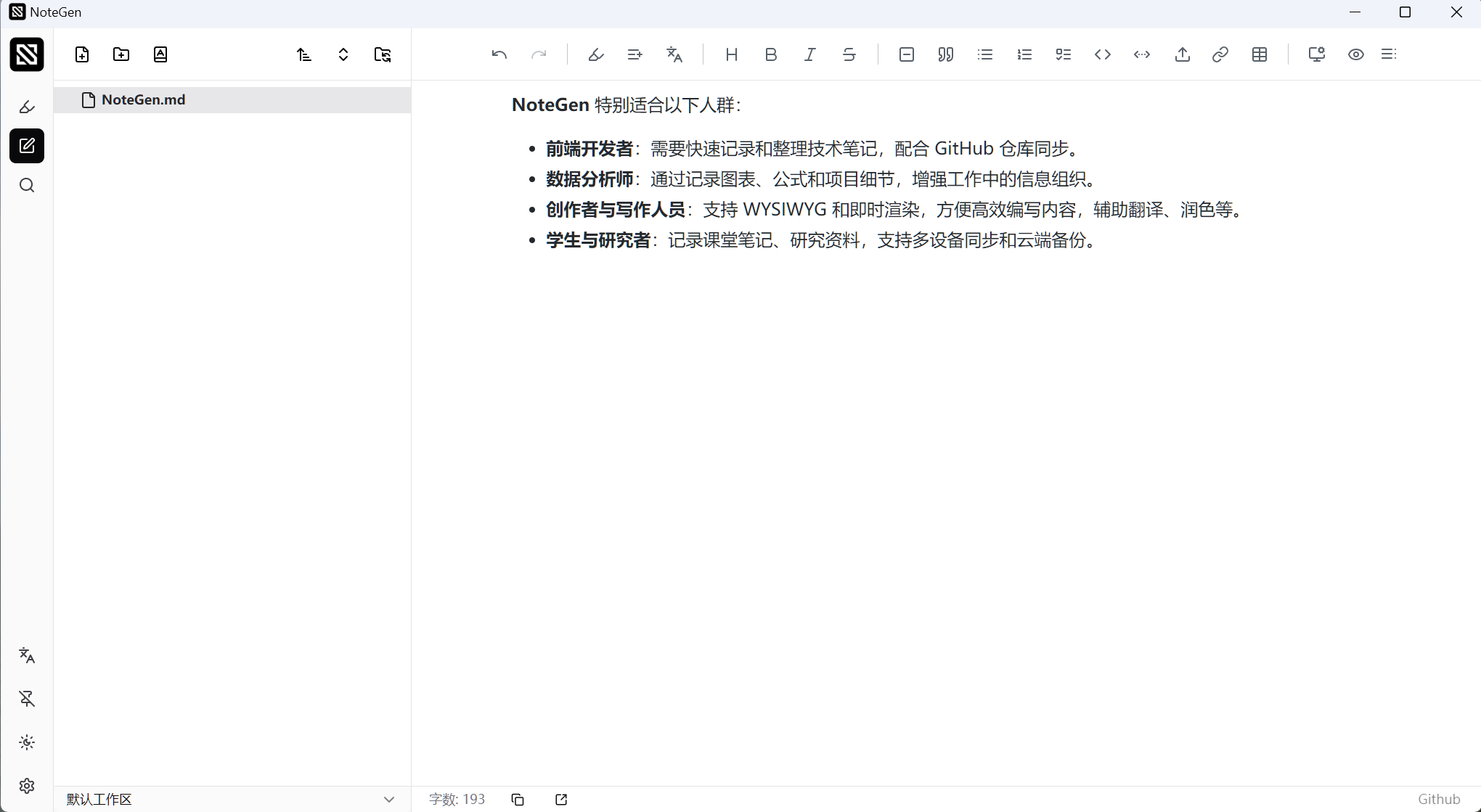Click the bold text 学生与研究者
Screen dimensions: 1481x812
coord(598,240)
